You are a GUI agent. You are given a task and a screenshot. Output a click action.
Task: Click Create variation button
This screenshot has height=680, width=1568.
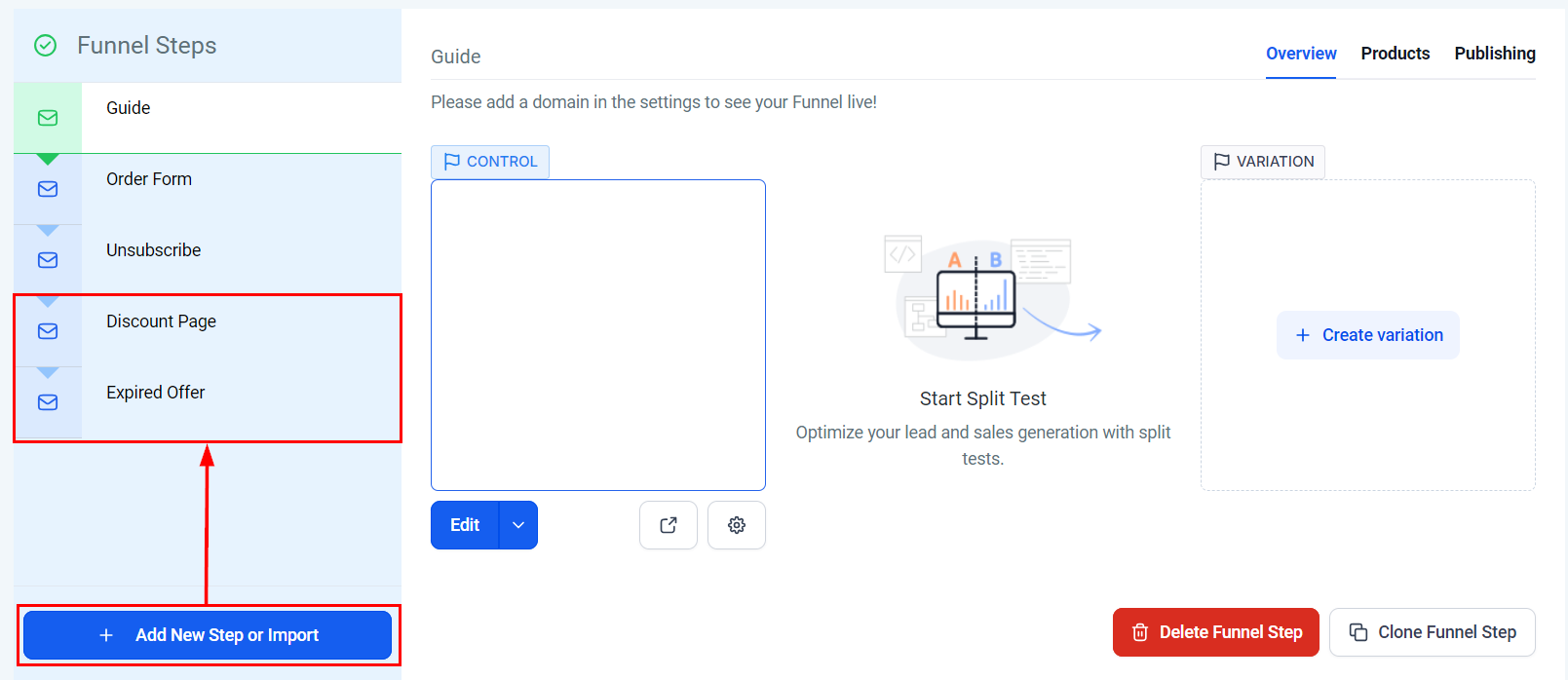1367,335
